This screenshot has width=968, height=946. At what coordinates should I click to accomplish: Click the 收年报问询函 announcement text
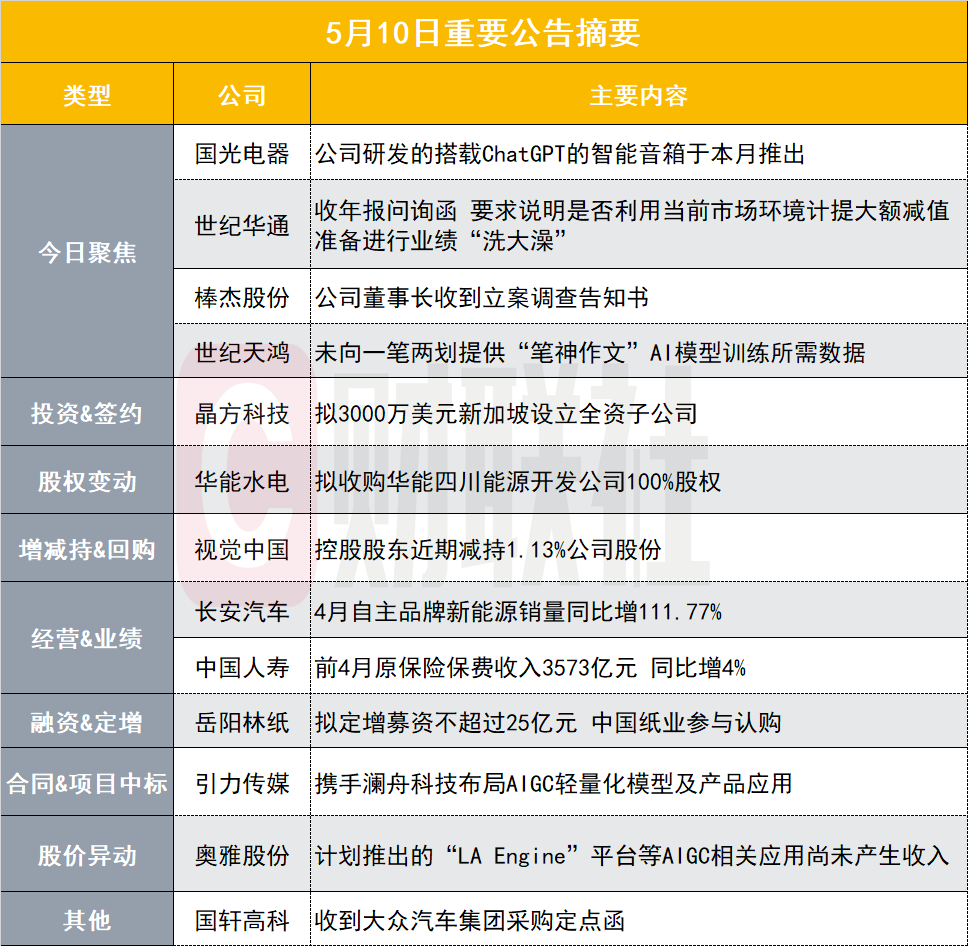[632, 225]
